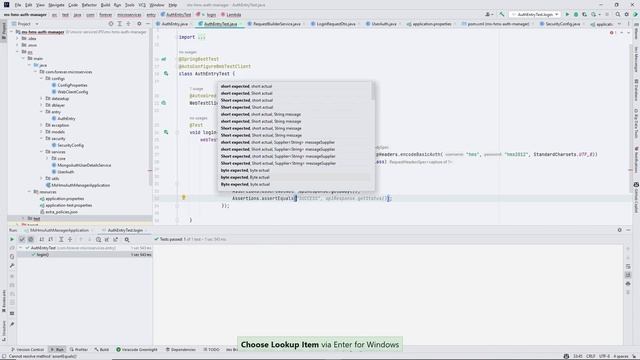Screen dimensions: 640x360
Task: Toggle Show Passed tests checkmark button
Action: [22, 239]
